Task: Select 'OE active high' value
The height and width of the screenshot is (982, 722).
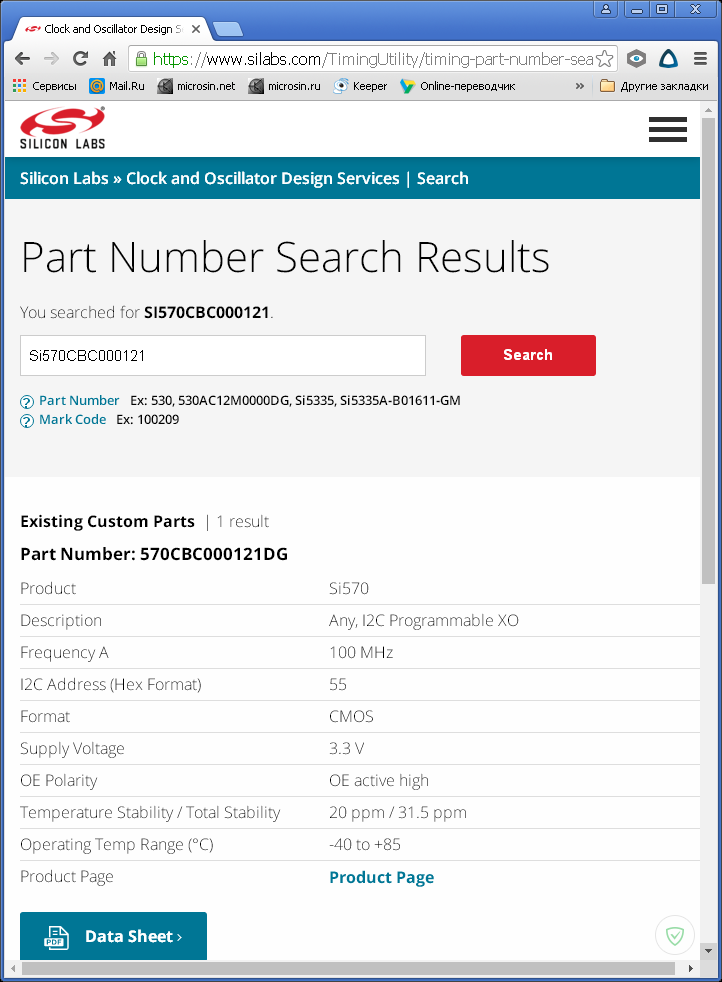Action: pyautogui.click(x=379, y=780)
